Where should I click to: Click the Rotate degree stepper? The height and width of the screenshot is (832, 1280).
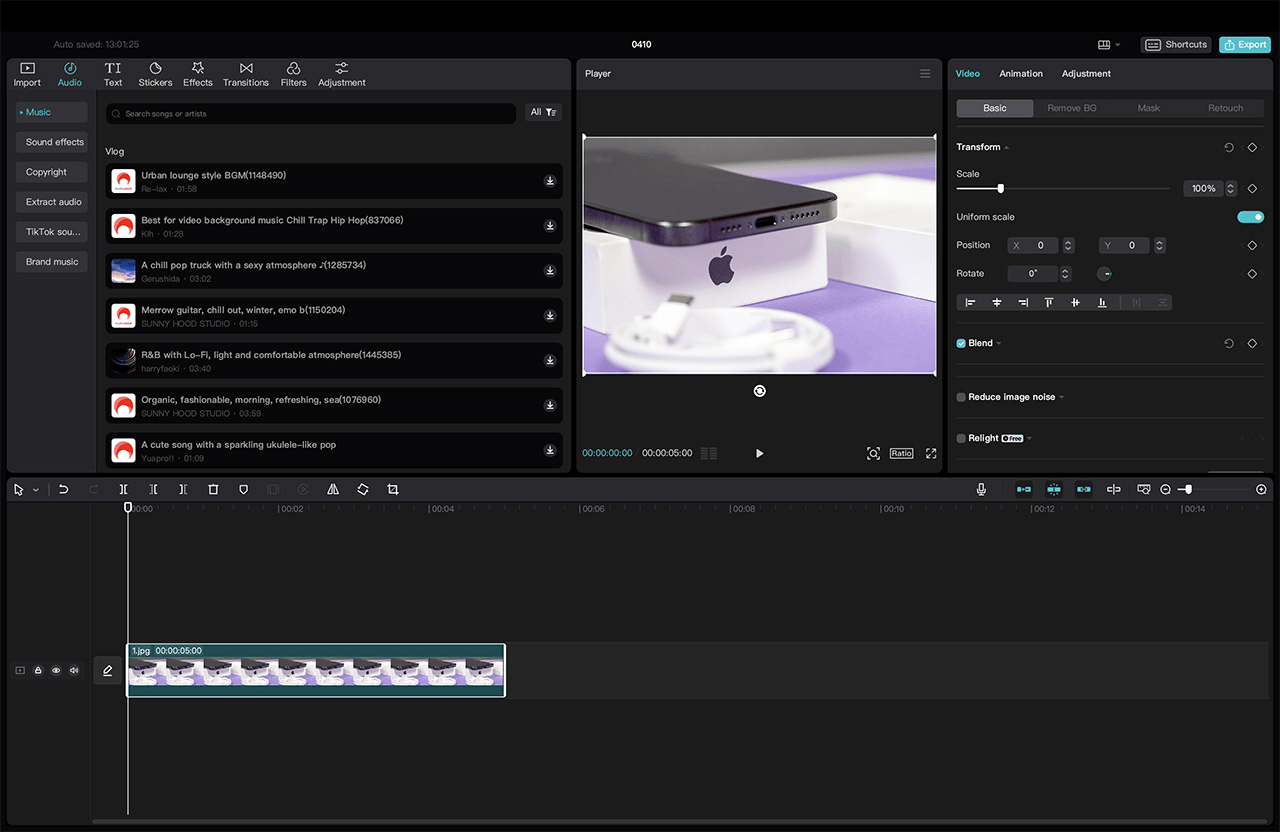tap(1066, 273)
